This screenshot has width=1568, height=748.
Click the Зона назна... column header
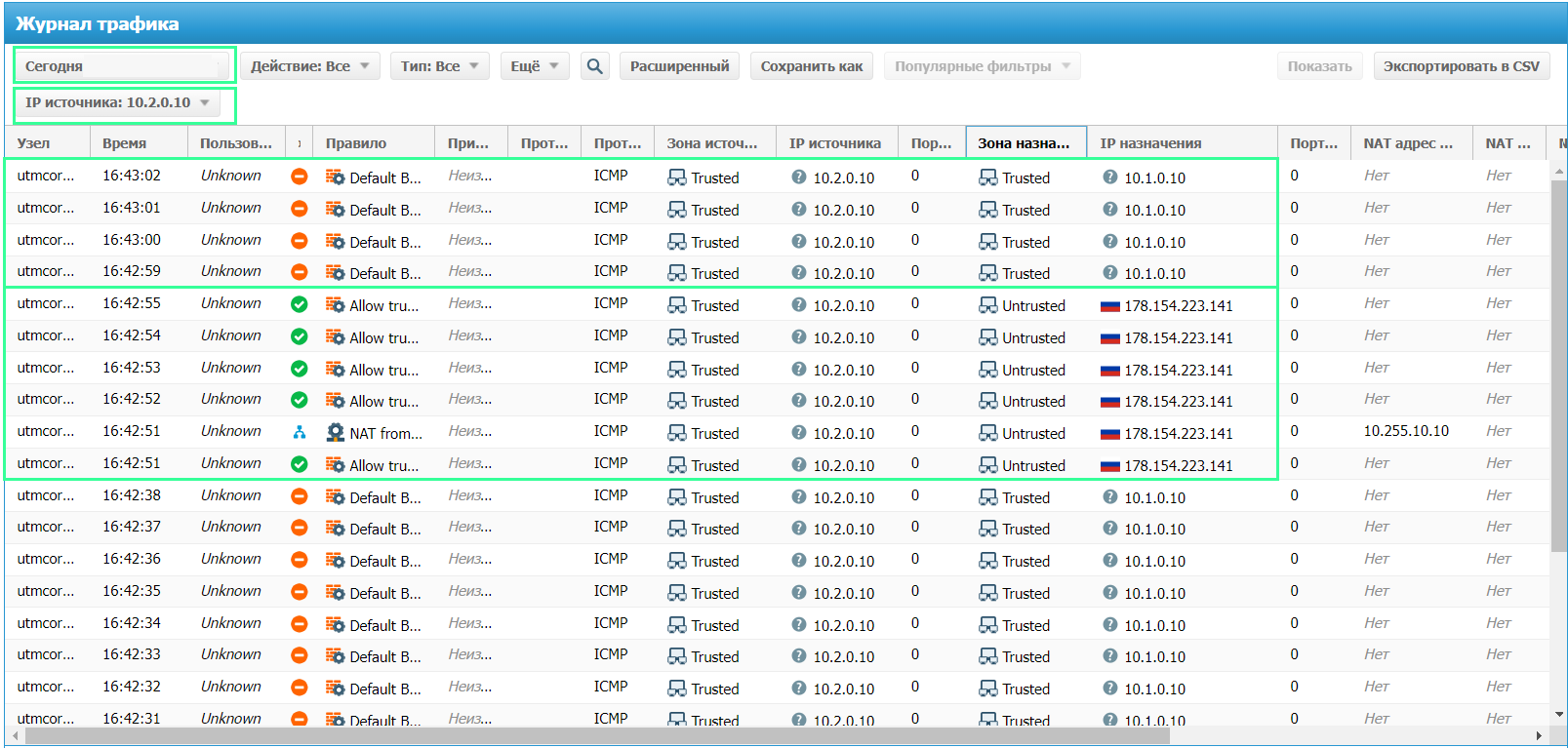point(1025,142)
